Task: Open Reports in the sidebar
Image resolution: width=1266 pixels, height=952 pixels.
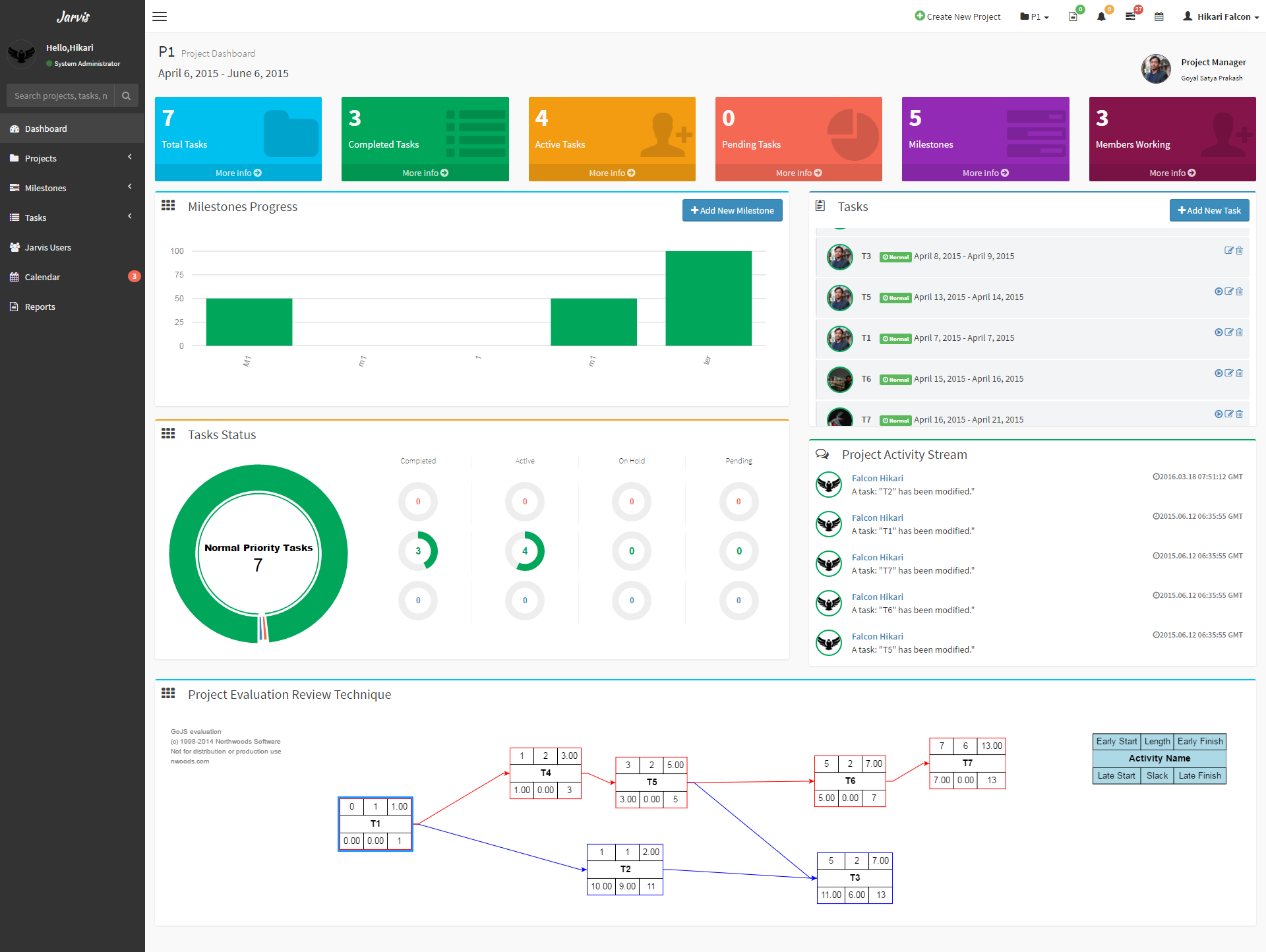Action: (x=40, y=307)
